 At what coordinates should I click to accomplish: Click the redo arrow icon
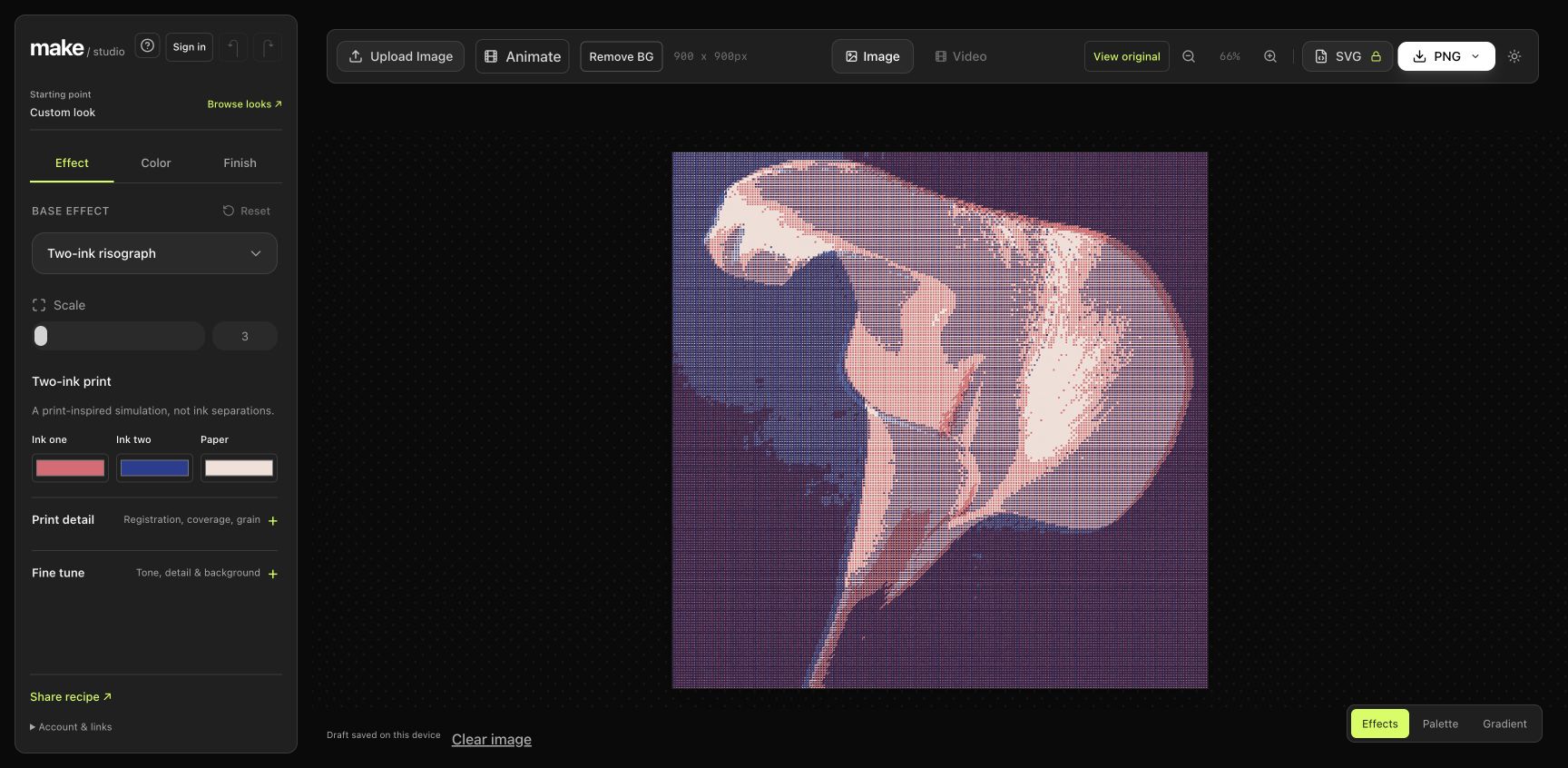pyautogui.click(x=268, y=47)
